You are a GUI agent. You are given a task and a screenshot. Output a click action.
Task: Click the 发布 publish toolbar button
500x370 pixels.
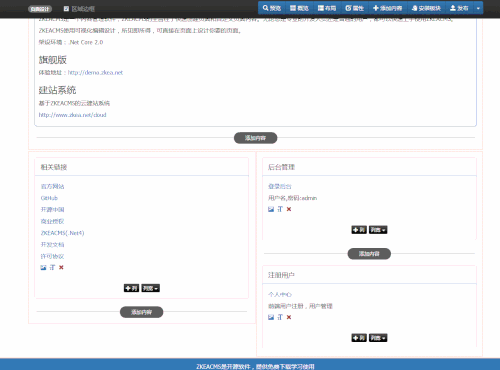pyautogui.click(x=459, y=8)
